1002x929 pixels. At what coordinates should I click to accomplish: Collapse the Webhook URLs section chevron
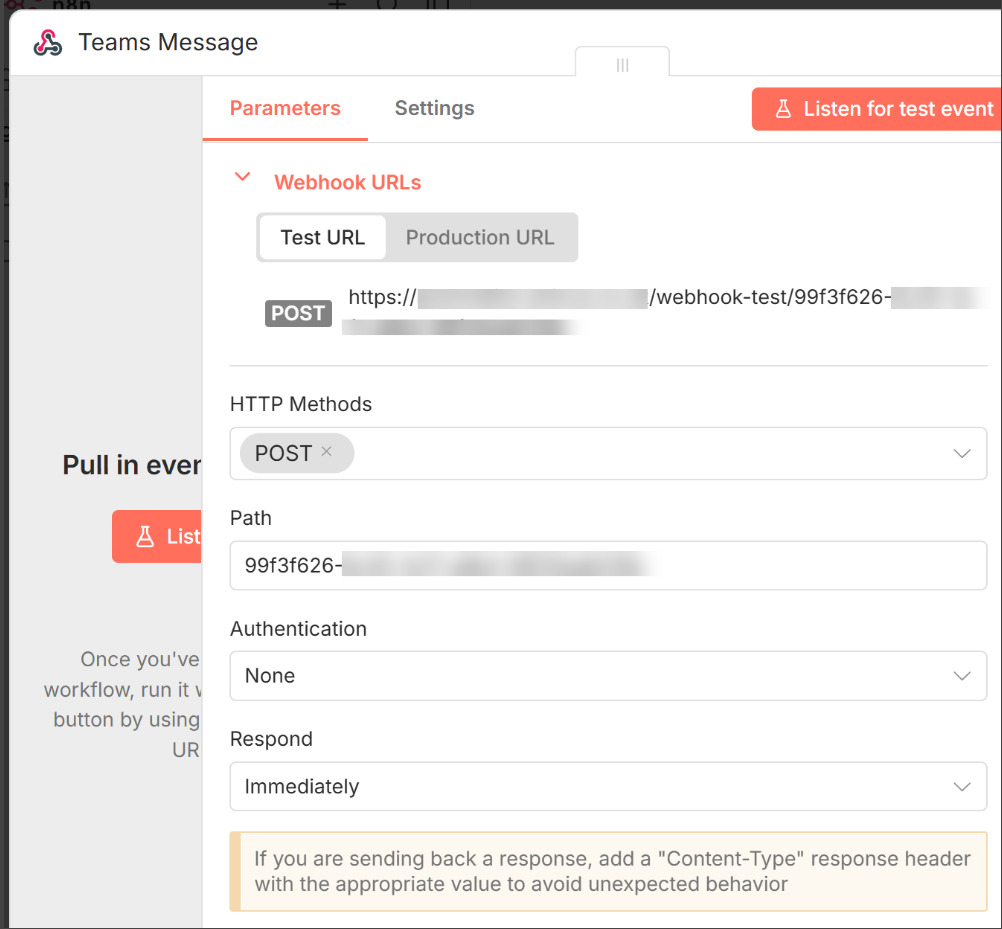[241, 178]
